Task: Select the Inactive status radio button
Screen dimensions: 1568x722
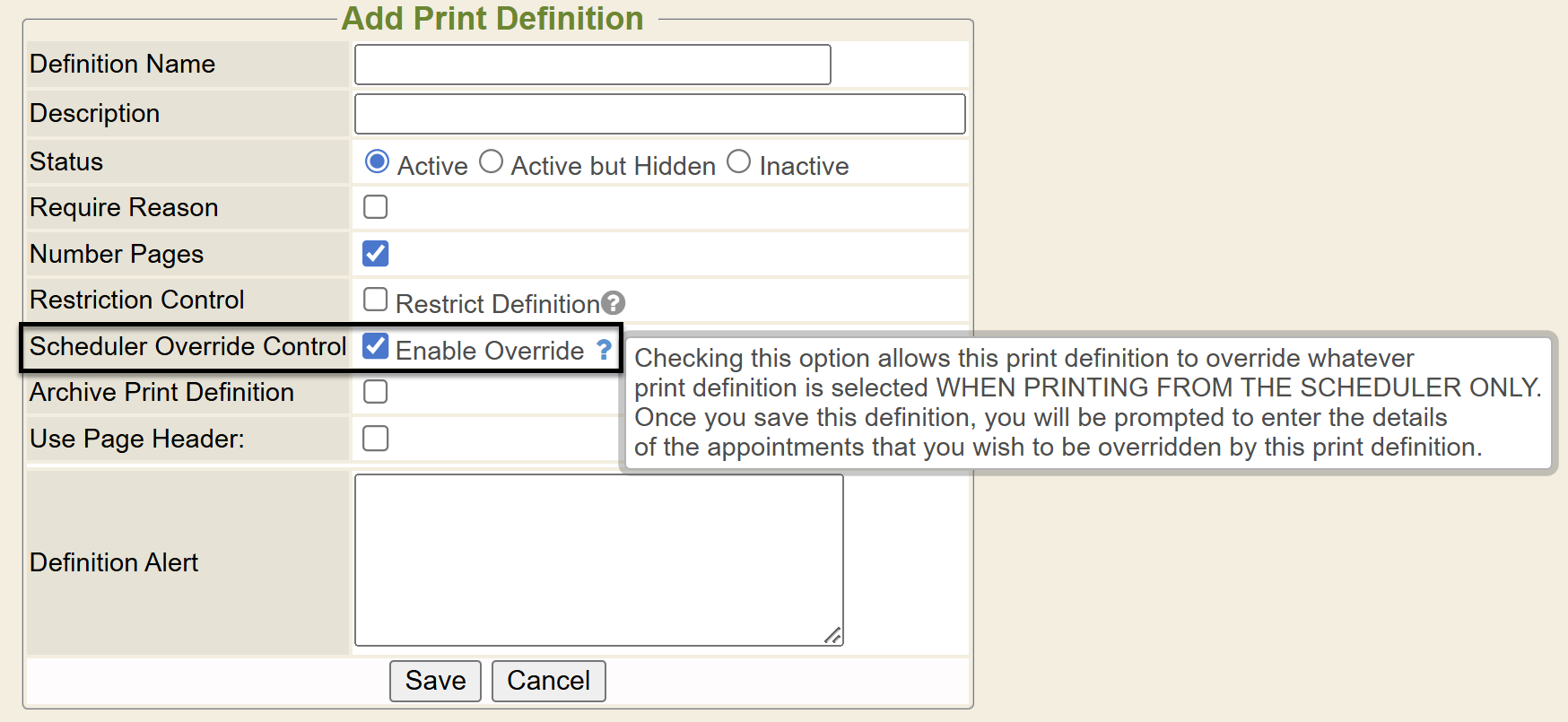Action: point(738,161)
